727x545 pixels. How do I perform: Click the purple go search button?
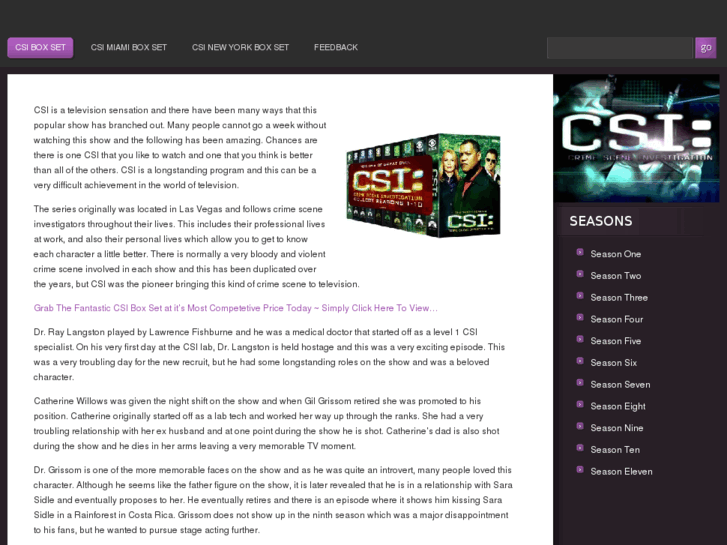706,48
